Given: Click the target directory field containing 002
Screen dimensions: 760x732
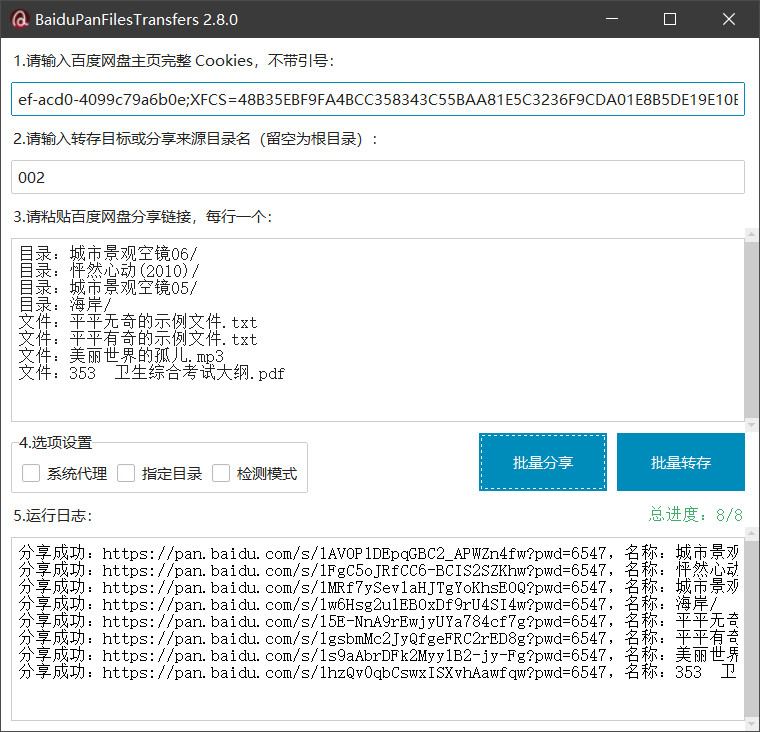Looking at the screenshot, I should point(378,177).
